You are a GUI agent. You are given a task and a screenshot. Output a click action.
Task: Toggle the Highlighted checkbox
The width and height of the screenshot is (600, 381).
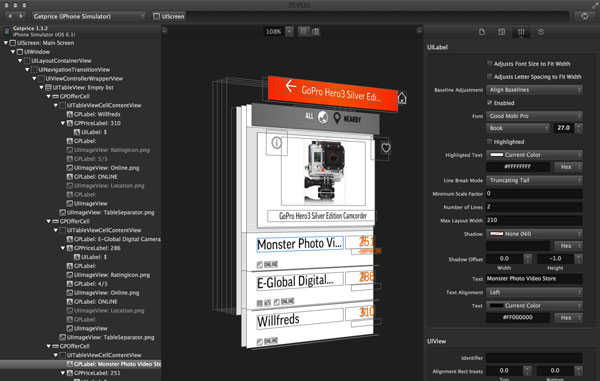489,142
